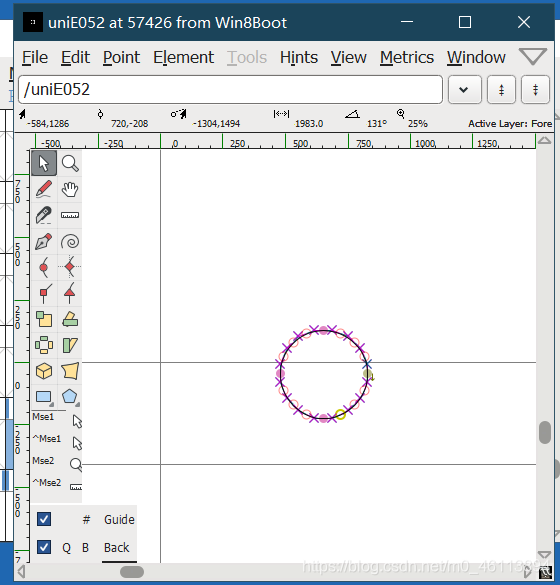Select the Spiro spiral tool
Image resolution: width=560 pixels, height=585 pixels.
coord(70,241)
